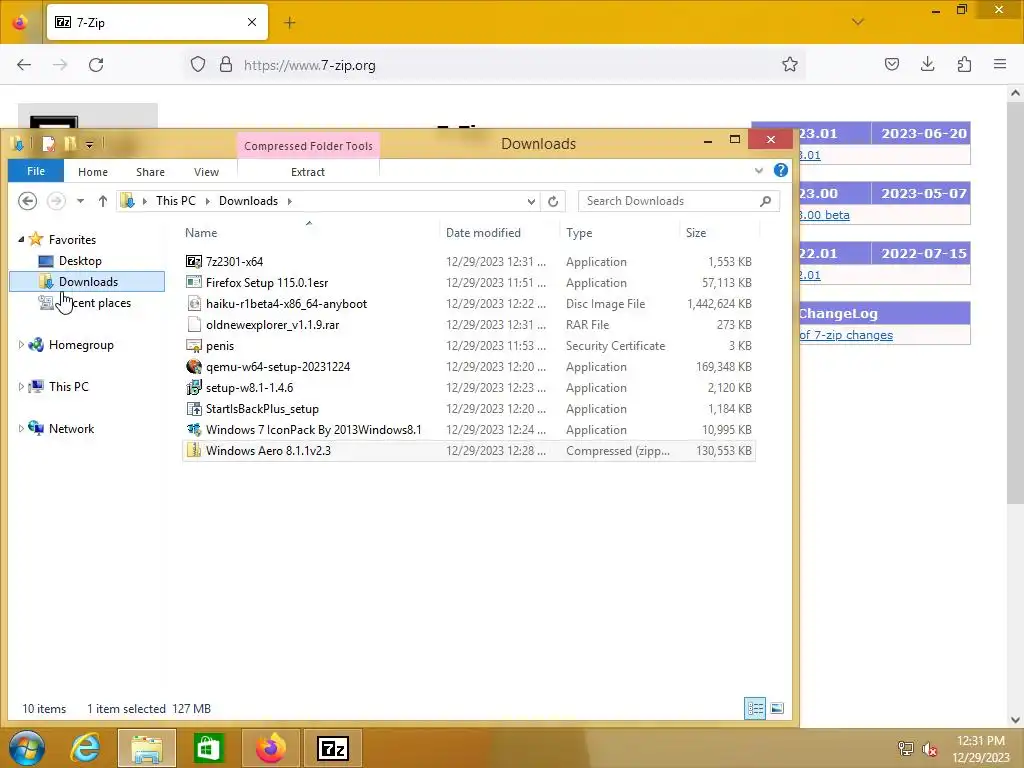Select Compressed Folder Tools contextual tab
The height and width of the screenshot is (768, 1024).
(x=308, y=146)
